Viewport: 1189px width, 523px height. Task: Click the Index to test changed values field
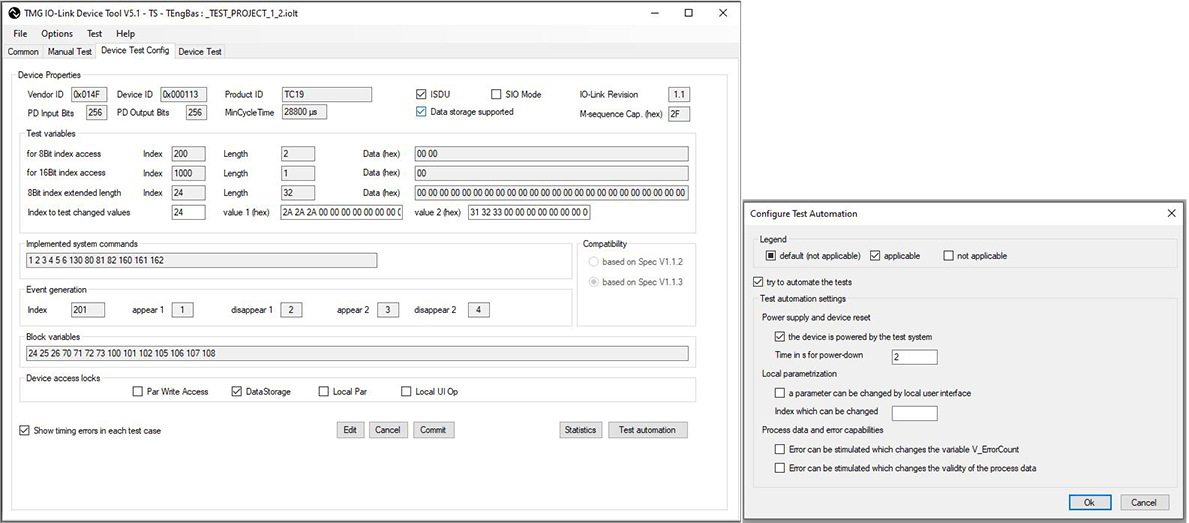click(188, 212)
